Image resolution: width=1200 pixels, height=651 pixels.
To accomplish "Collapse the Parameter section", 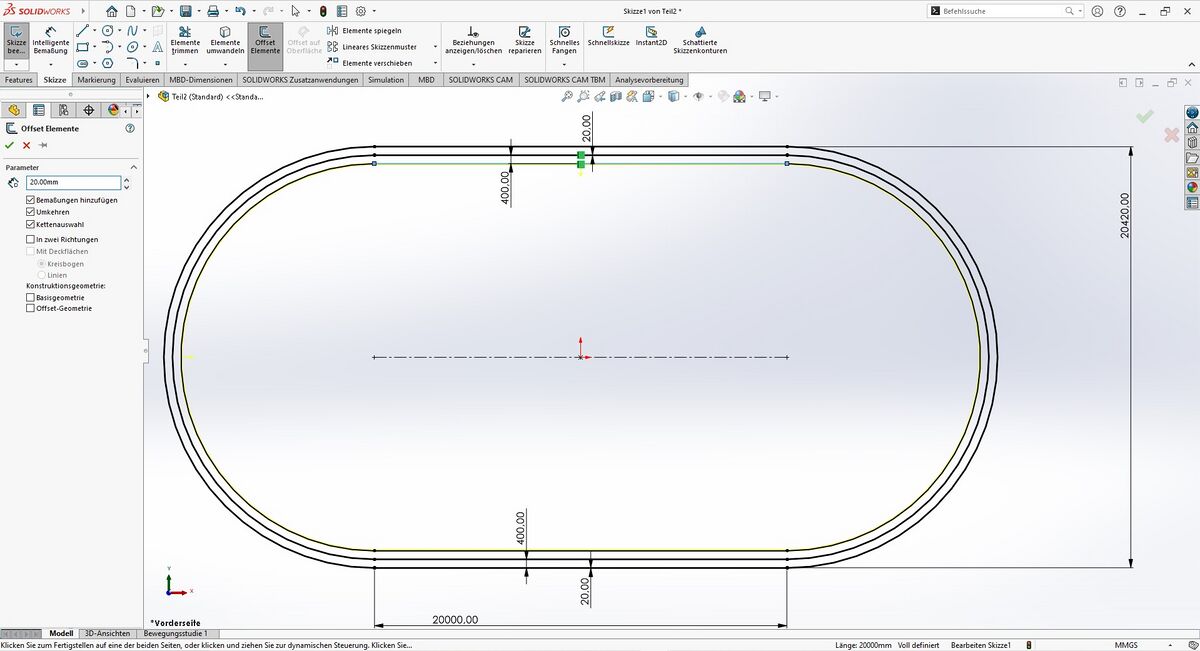I will (x=134, y=167).
